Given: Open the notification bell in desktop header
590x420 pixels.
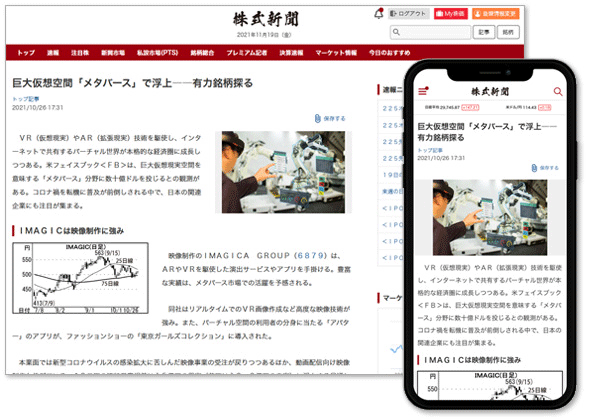Looking at the screenshot, I should (x=379, y=14).
